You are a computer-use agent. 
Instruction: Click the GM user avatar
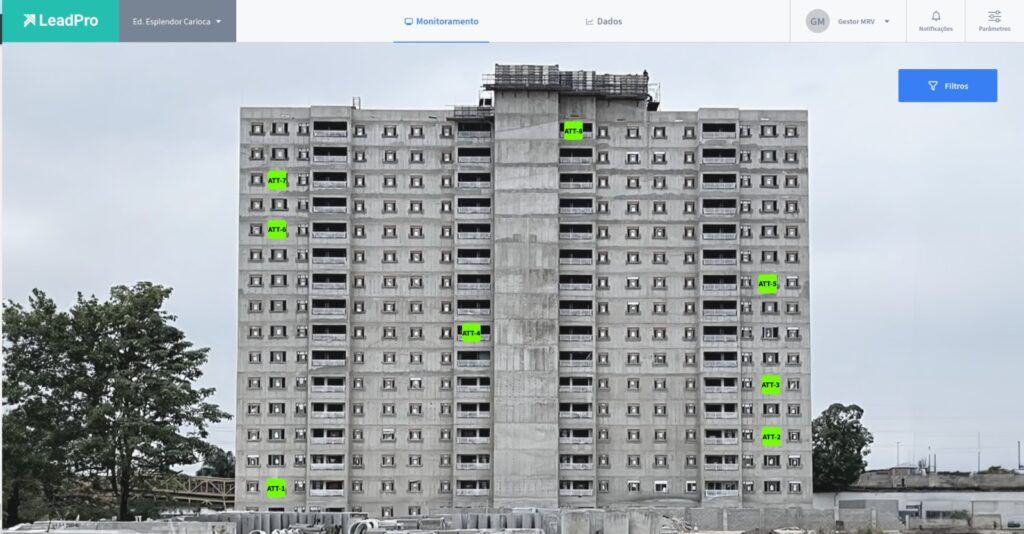[x=818, y=21]
